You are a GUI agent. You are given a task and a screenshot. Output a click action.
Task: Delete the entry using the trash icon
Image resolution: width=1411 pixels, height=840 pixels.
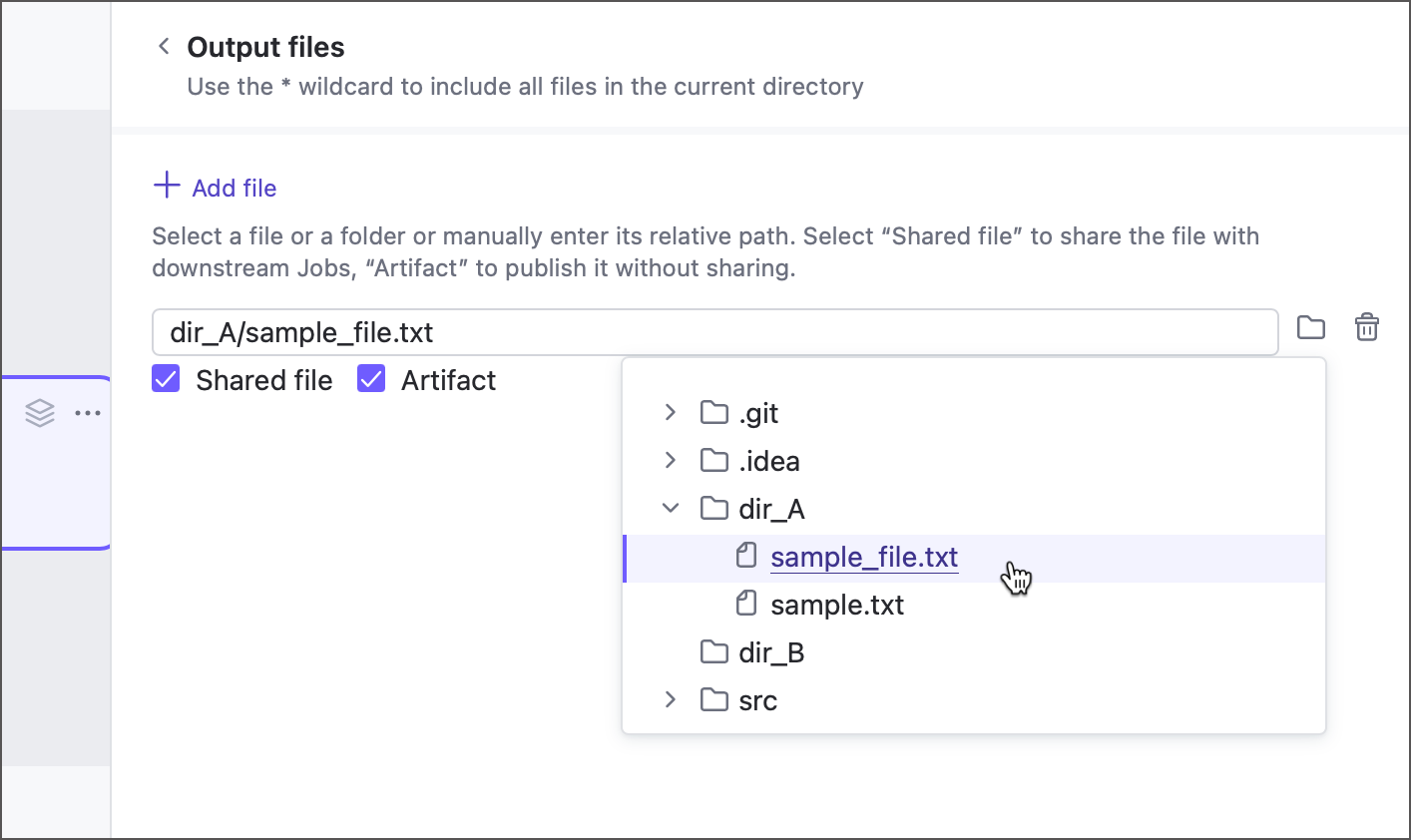click(x=1367, y=327)
